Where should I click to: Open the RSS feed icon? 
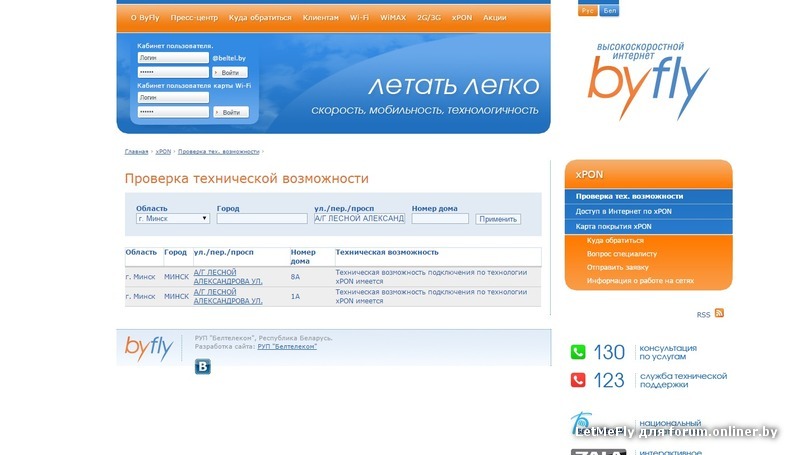click(719, 313)
